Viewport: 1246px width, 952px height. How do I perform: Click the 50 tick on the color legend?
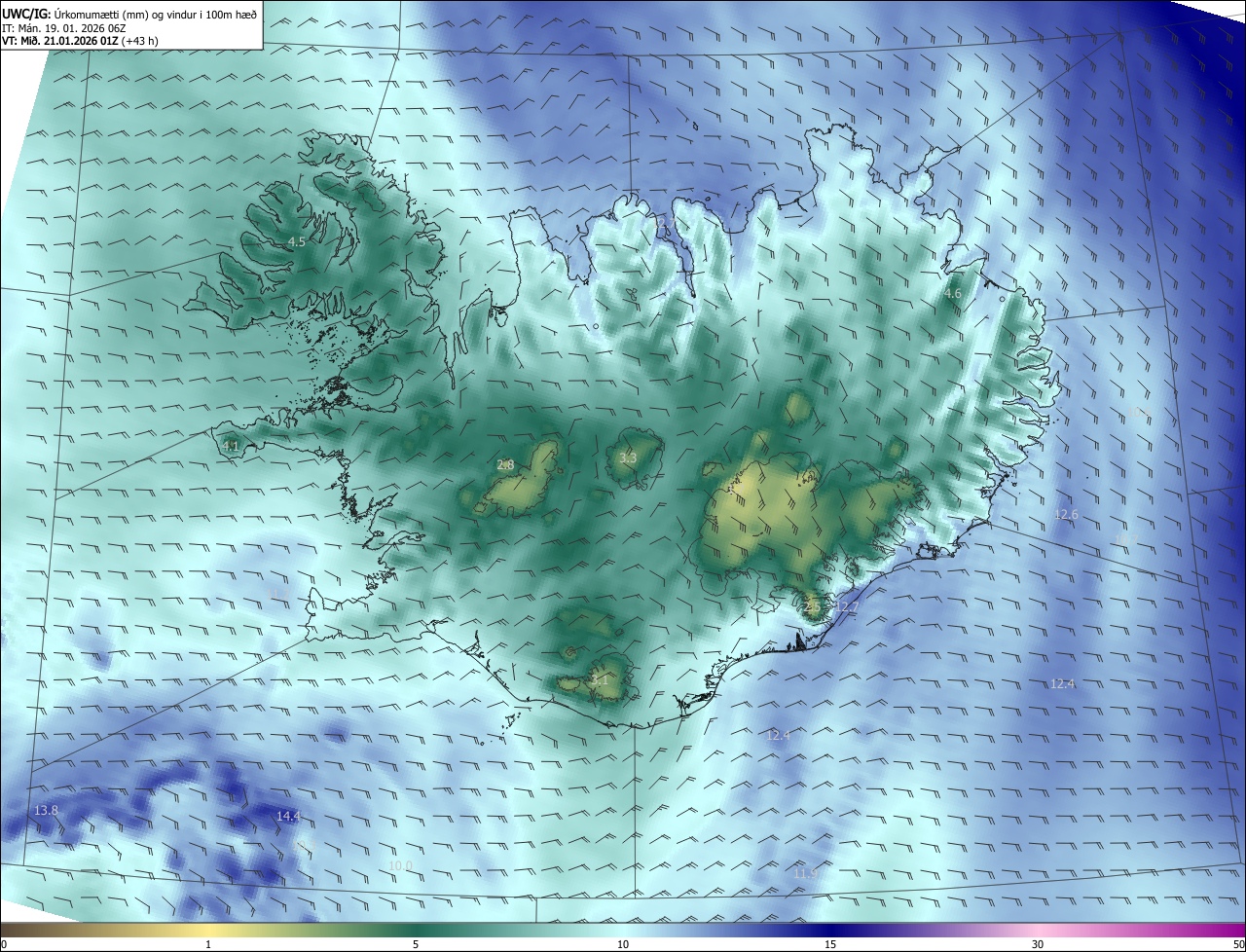pos(1238,944)
